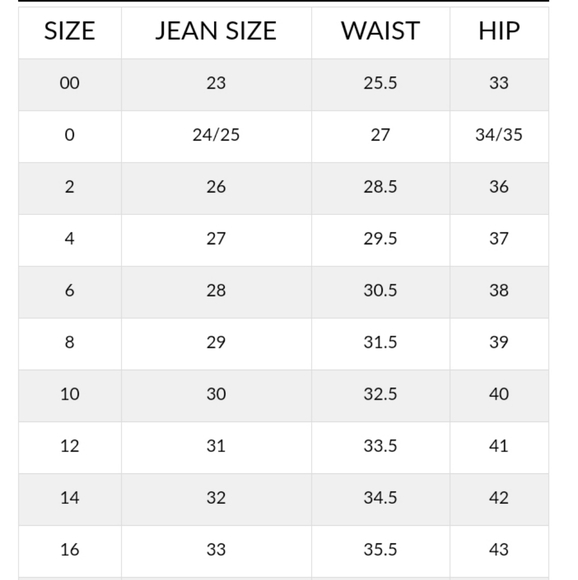This screenshot has height=580, width=578.
Task: Click waist measurement 32.5
Action: pyautogui.click(x=380, y=394)
